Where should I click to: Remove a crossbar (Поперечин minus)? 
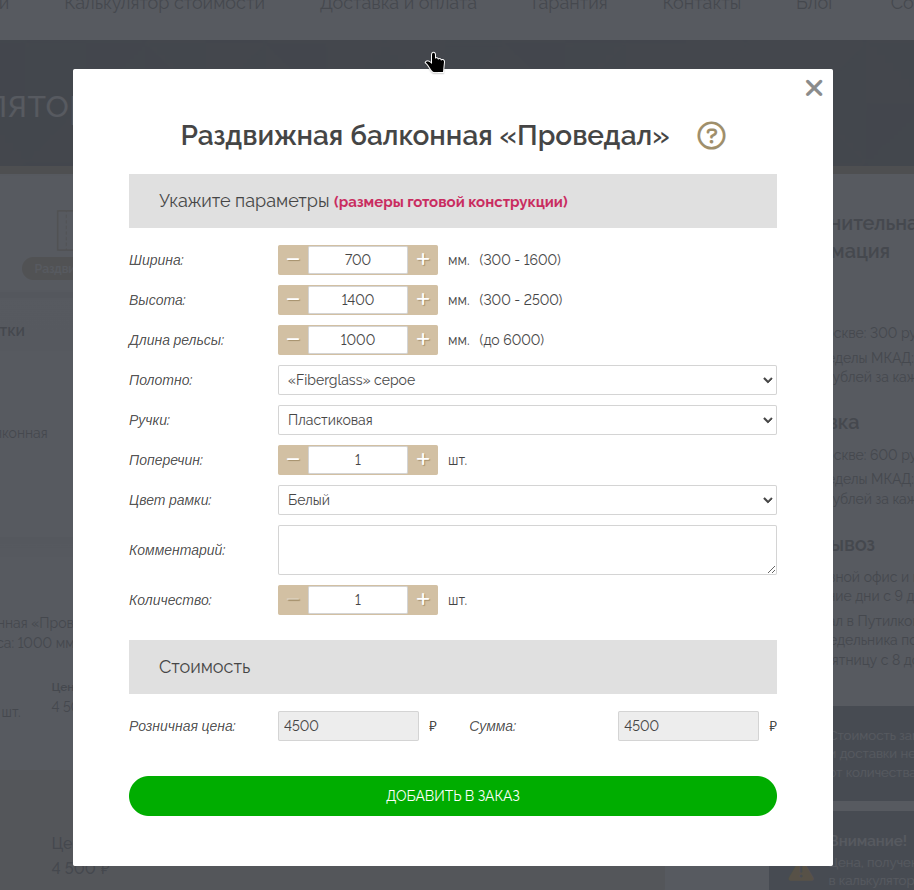[x=293, y=460]
